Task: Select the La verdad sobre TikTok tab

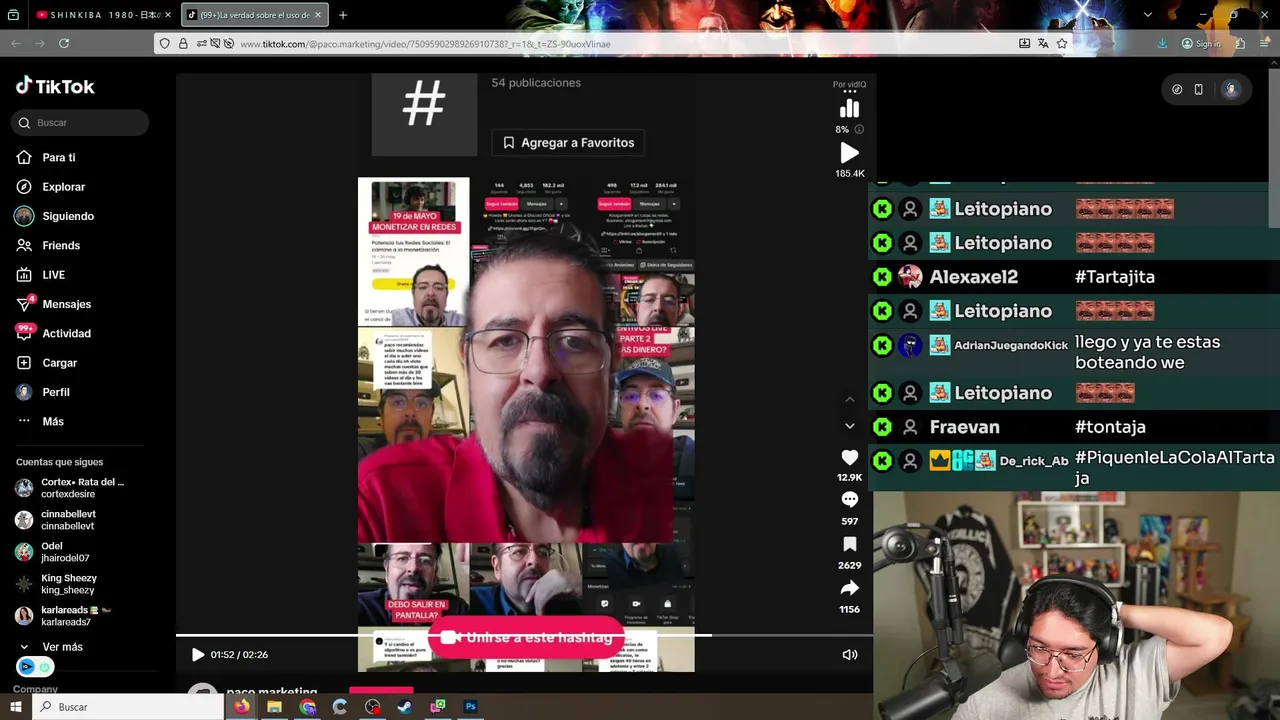Action: tap(254, 15)
